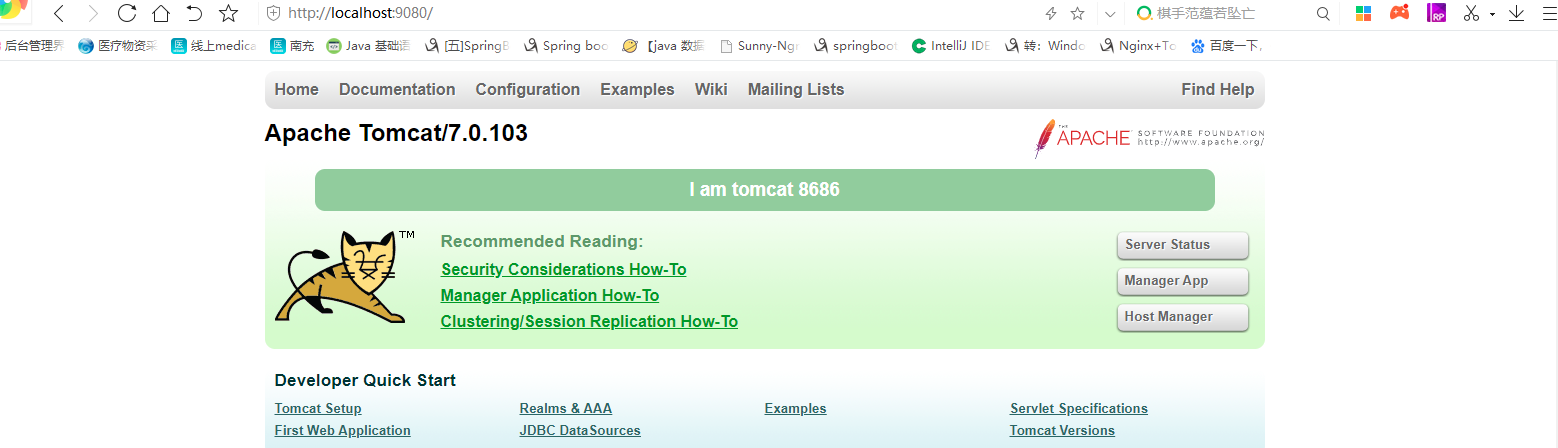Open the Nginx+To bookmark
The width and height of the screenshot is (1558, 448).
pyautogui.click(x=1138, y=46)
